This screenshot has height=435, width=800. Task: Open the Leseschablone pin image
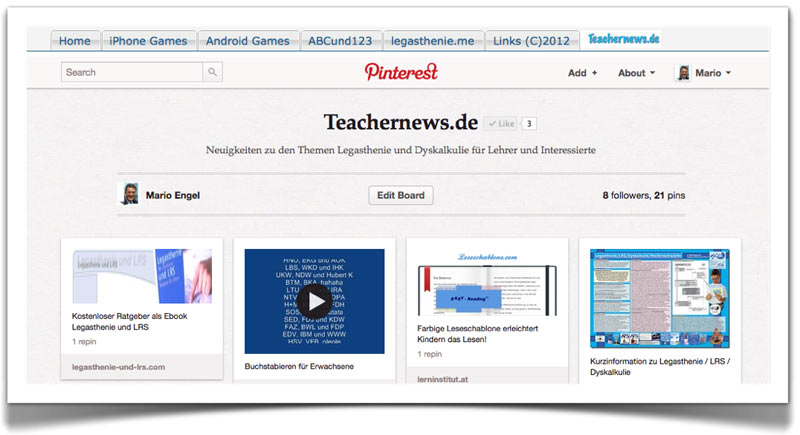487,284
